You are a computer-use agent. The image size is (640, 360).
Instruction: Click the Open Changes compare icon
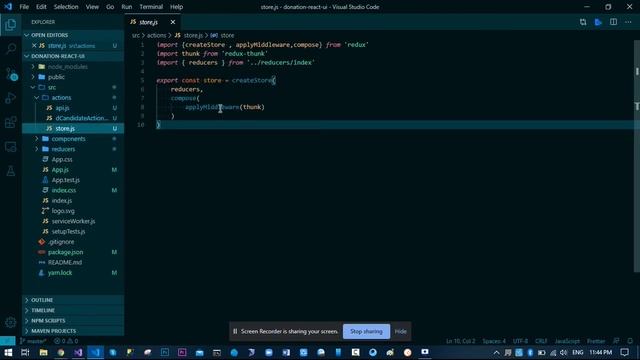583,22
